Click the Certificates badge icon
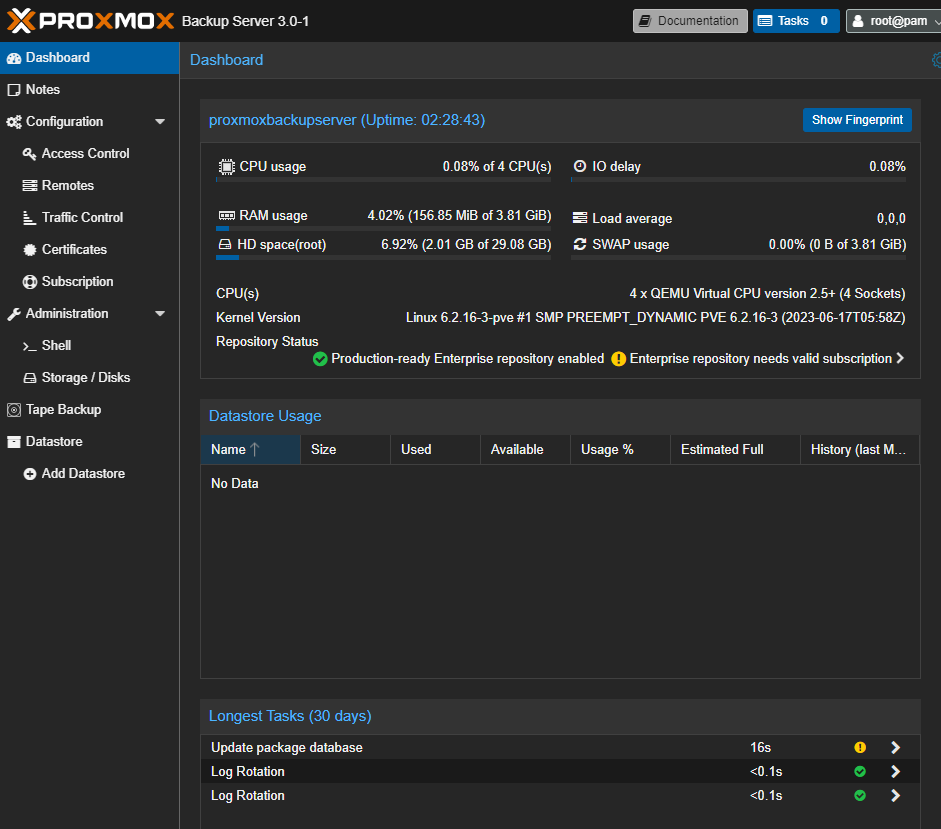This screenshot has height=829, width=941. pyautogui.click(x=30, y=250)
